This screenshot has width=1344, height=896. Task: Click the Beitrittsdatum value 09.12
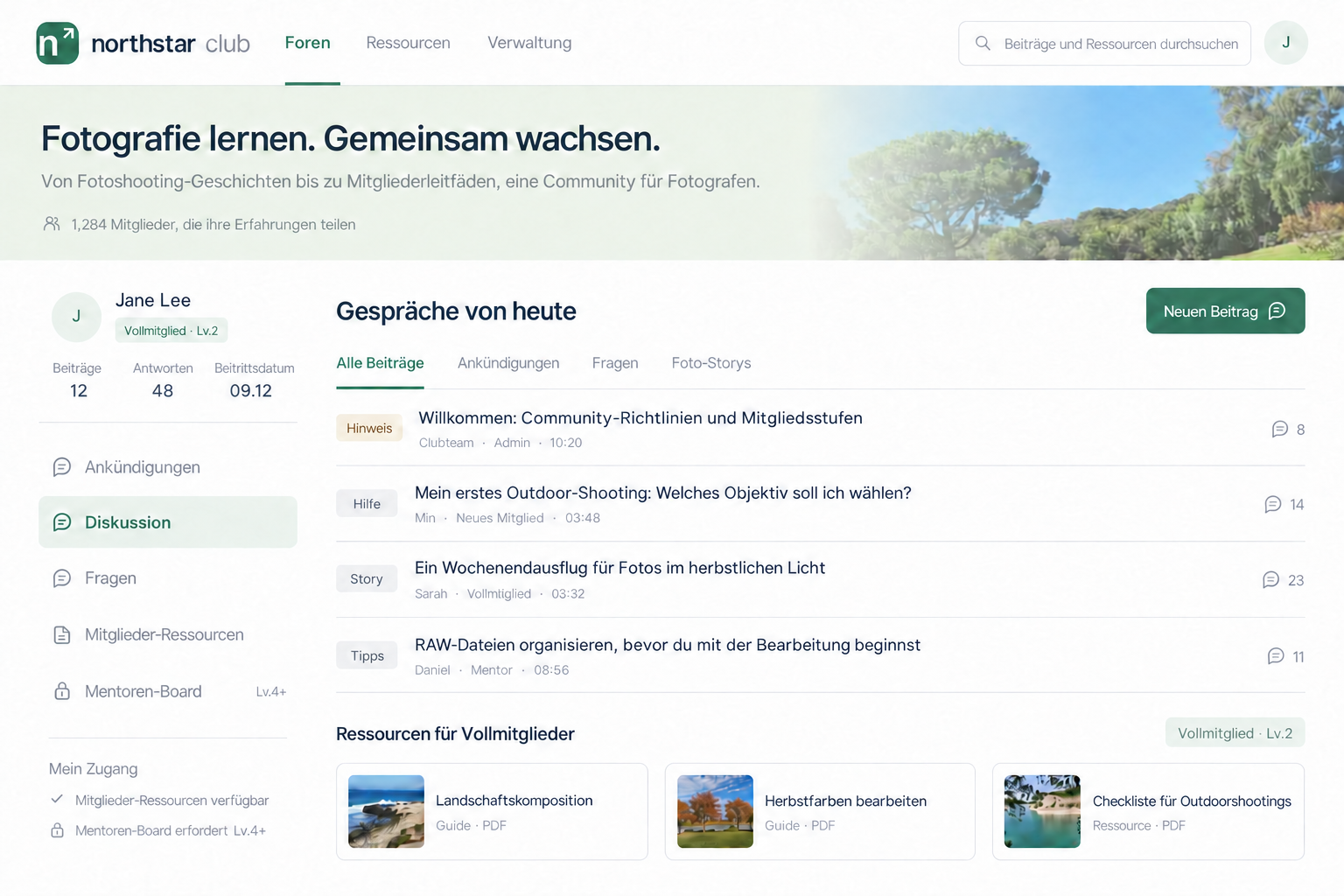coord(251,391)
